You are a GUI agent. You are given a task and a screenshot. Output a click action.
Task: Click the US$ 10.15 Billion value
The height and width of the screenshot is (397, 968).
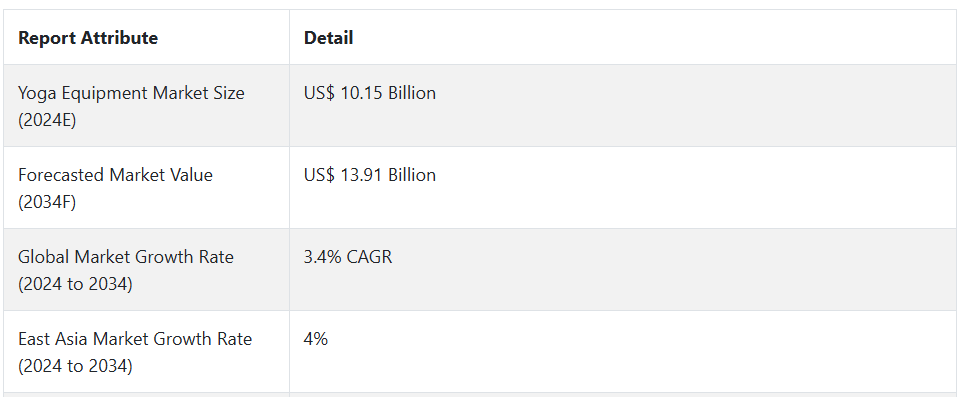point(370,93)
